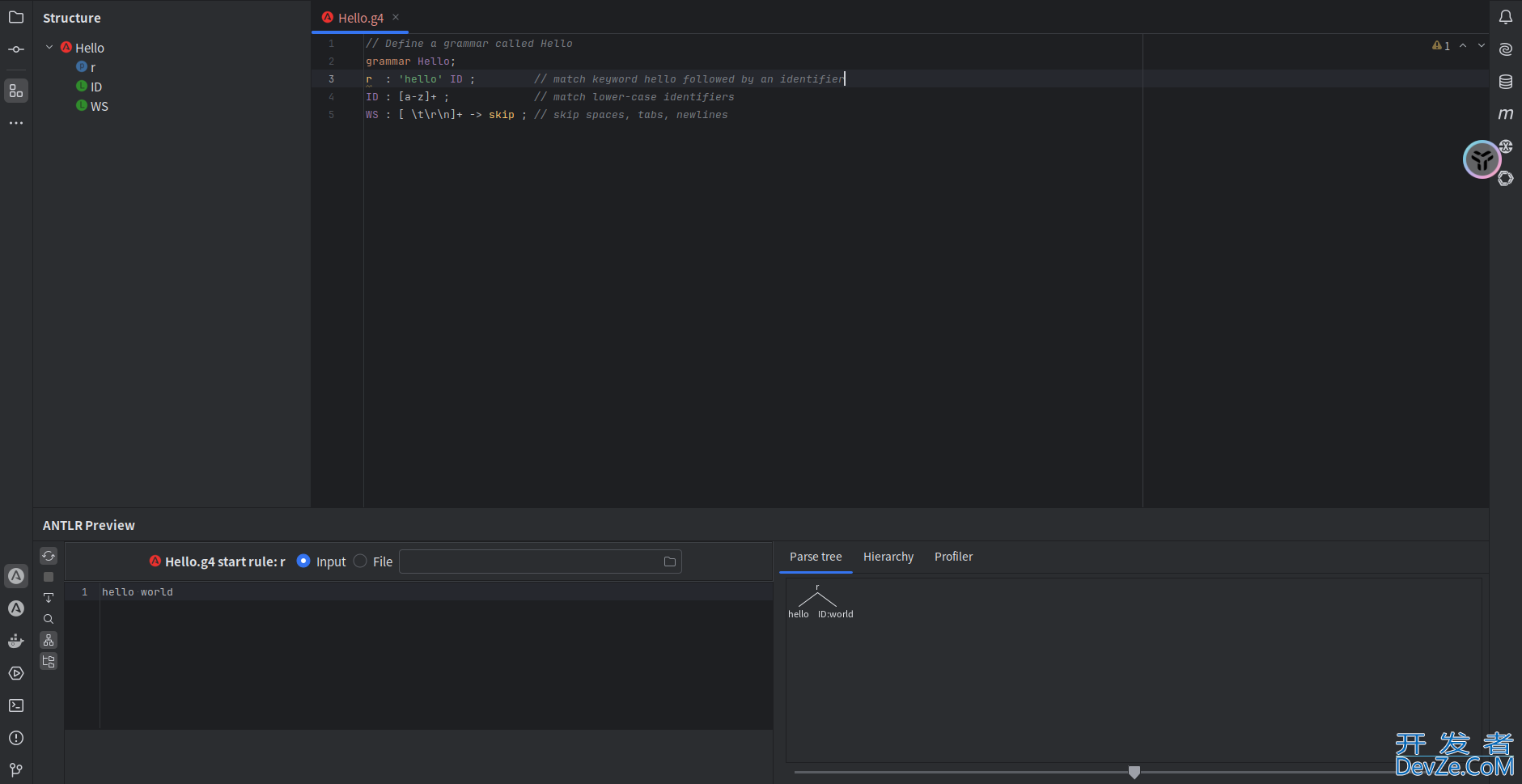The image size is (1522, 784).
Task: Open the Maven tool window
Action: 1506,114
